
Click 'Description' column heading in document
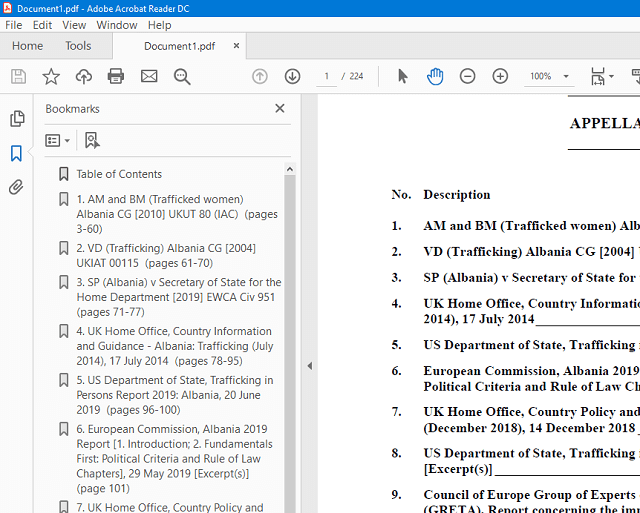[x=457, y=195]
